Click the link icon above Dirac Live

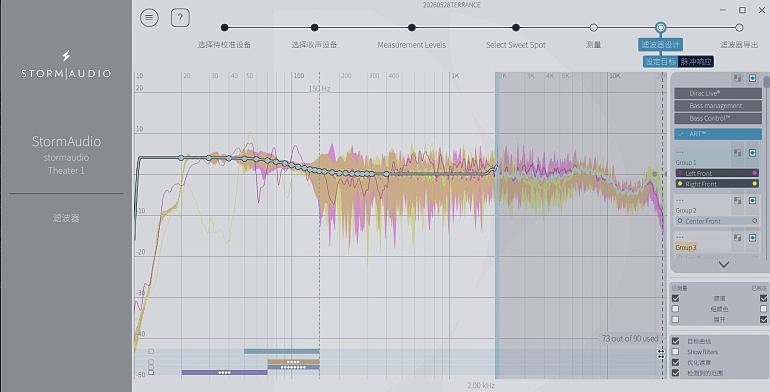(737, 78)
